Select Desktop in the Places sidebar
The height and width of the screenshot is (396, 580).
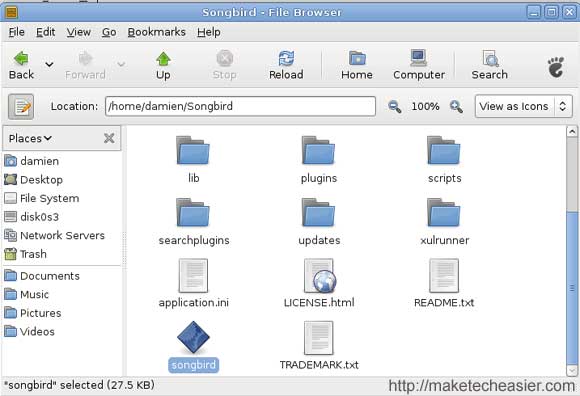point(62,180)
